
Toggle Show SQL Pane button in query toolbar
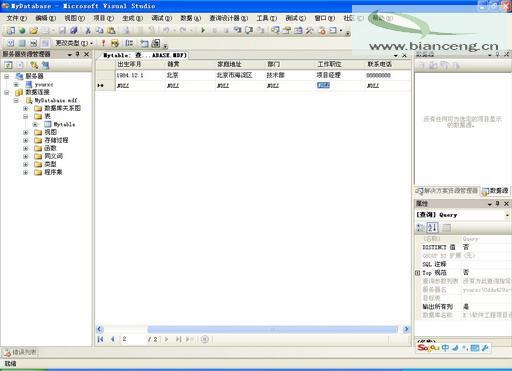pyautogui.click(x=33, y=43)
